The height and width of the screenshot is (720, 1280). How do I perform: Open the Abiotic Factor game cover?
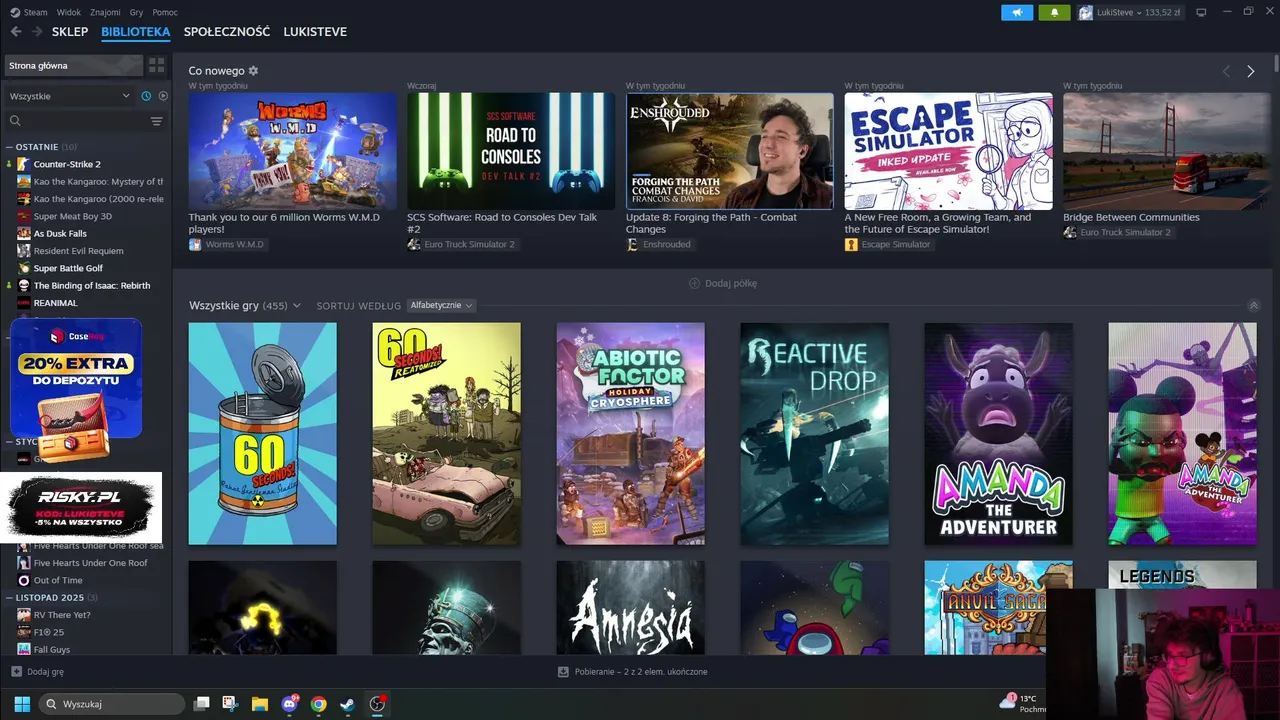click(x=630, y=434)
